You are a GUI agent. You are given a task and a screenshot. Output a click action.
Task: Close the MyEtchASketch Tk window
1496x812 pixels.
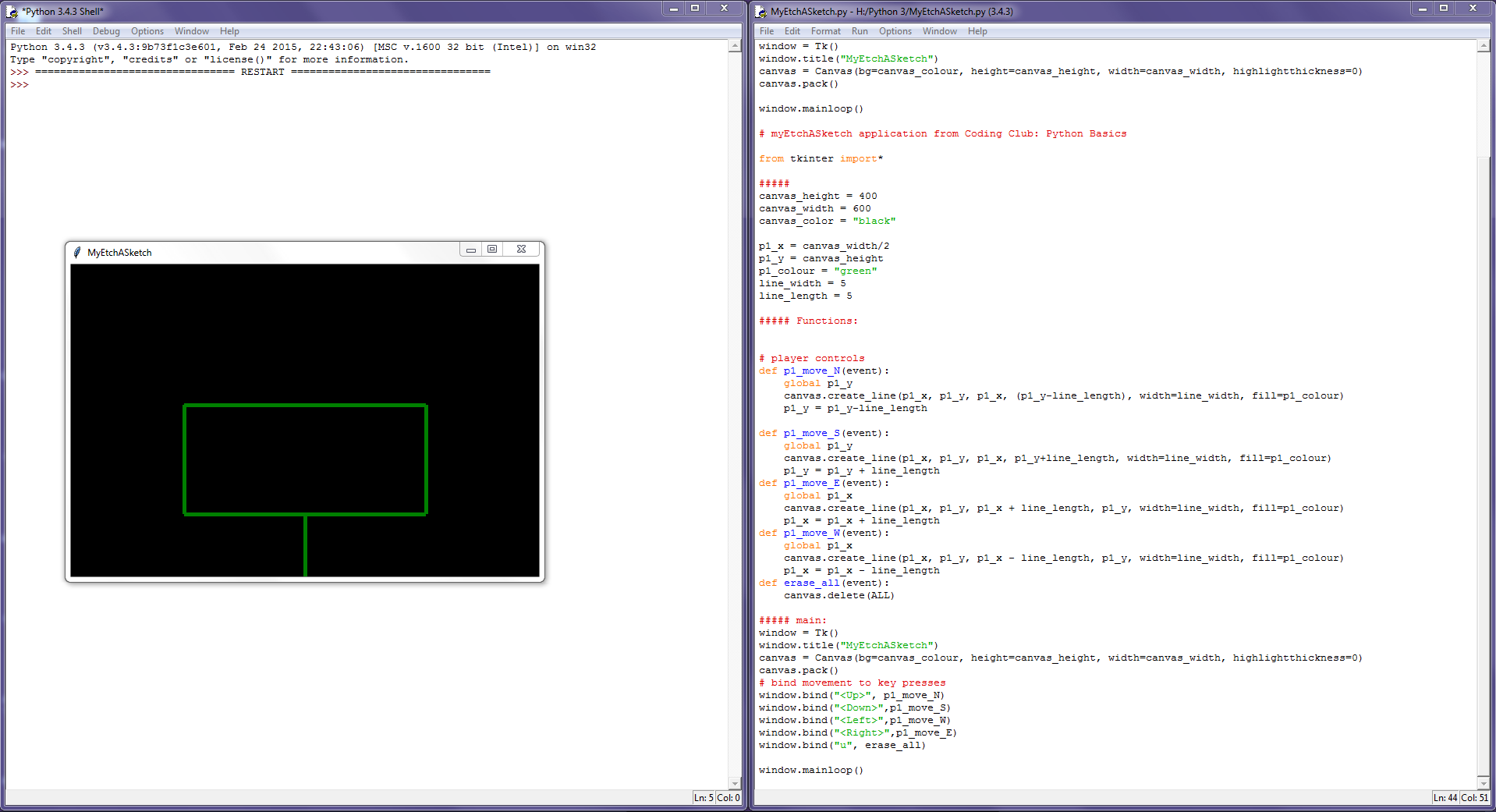click(521, 250)
